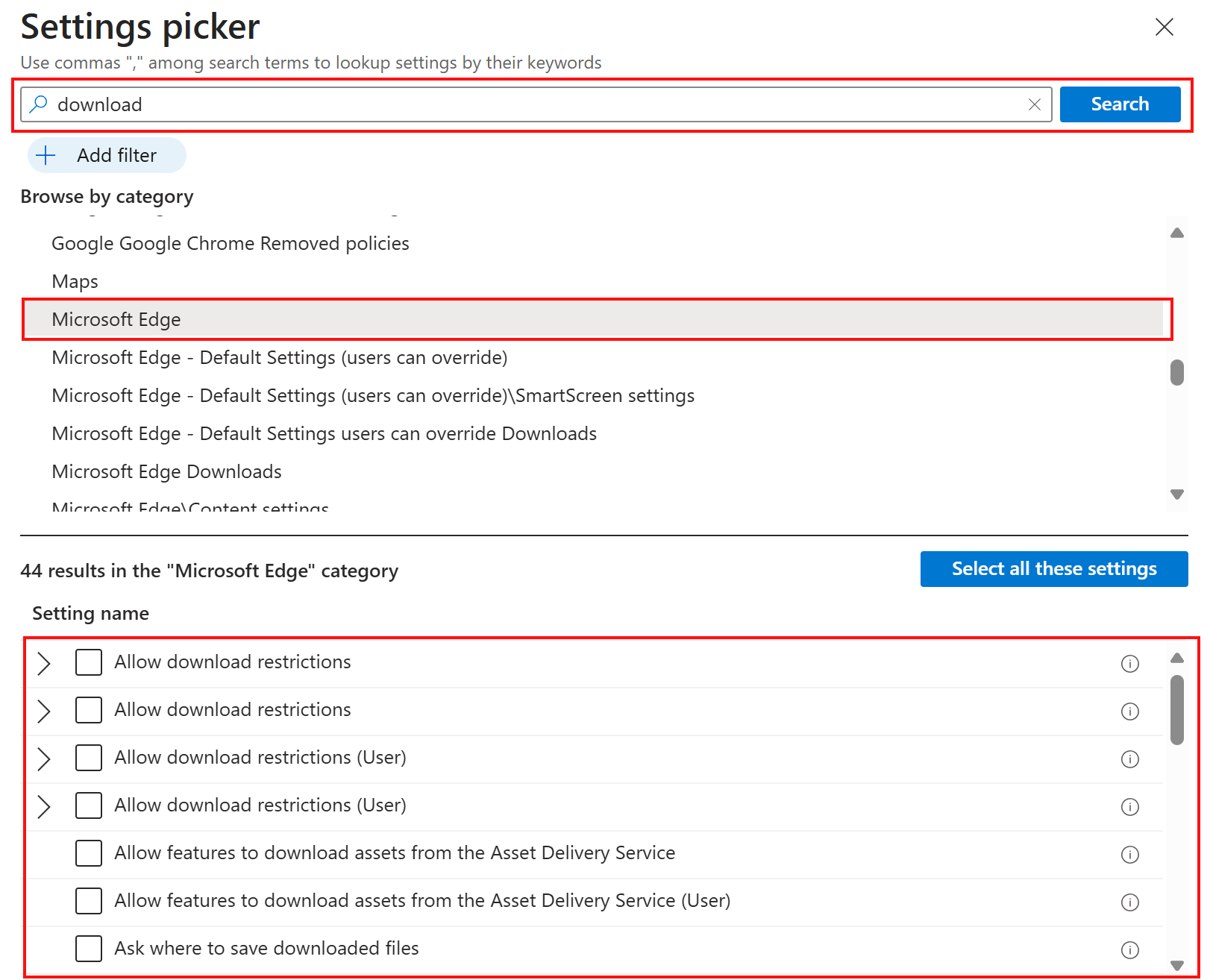Show info for second Allow download restrictions

1130,712
